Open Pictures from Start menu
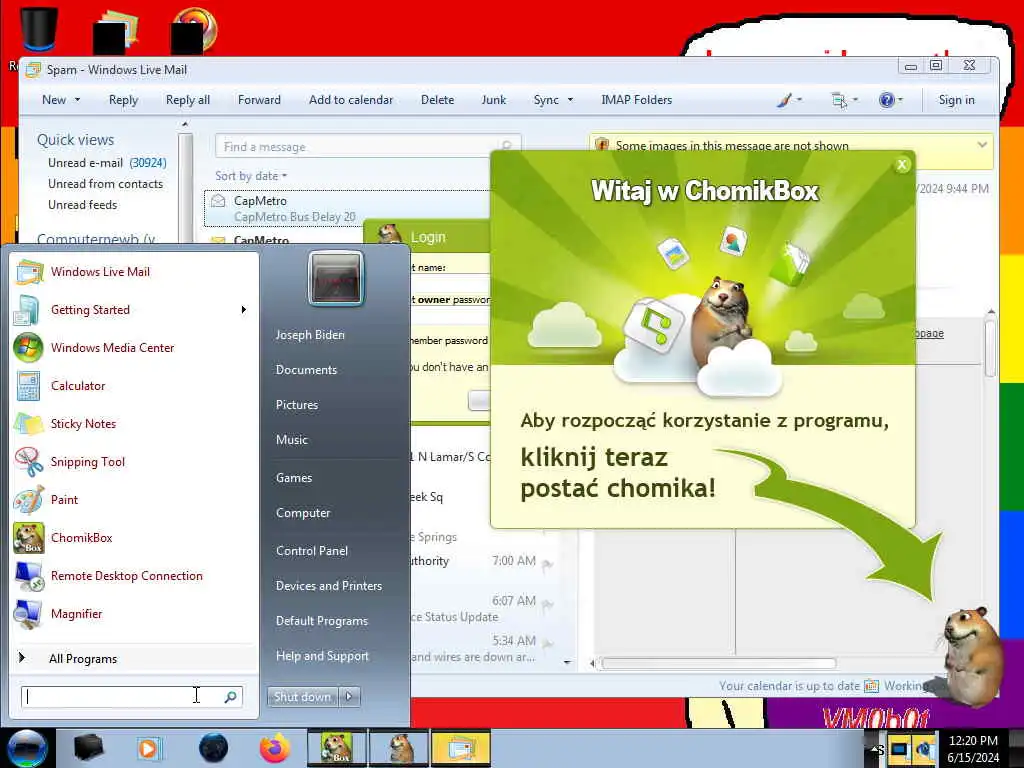The image size is (1024, 768). (297, 405)
